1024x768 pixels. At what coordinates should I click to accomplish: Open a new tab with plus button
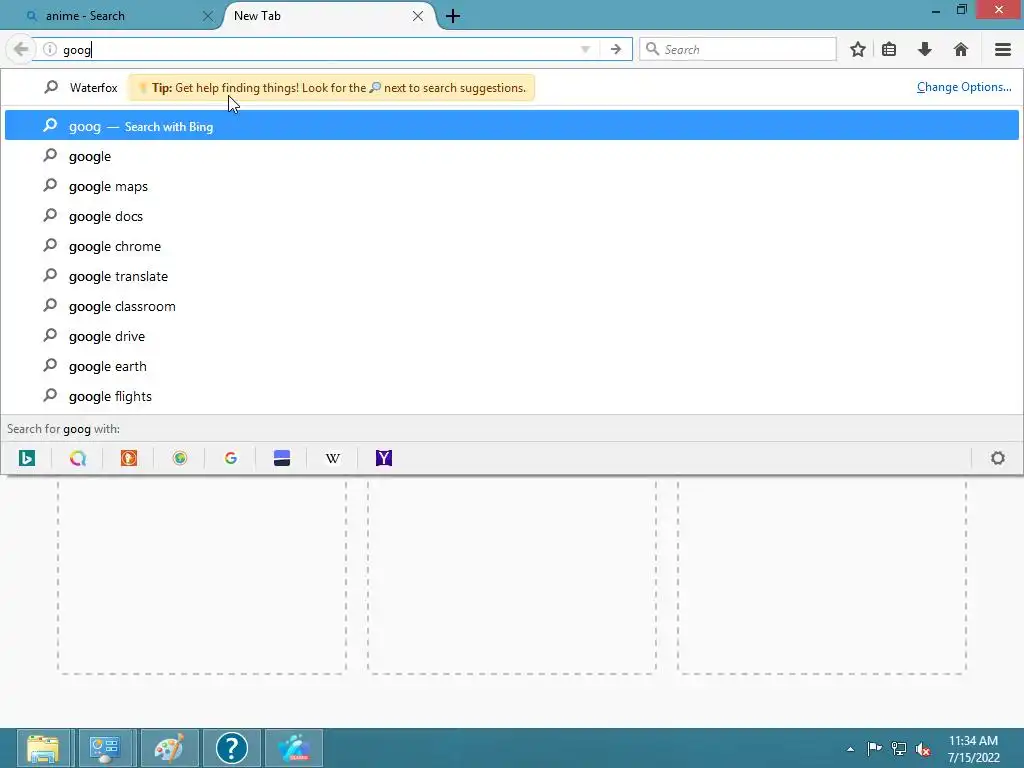[453, 16]
